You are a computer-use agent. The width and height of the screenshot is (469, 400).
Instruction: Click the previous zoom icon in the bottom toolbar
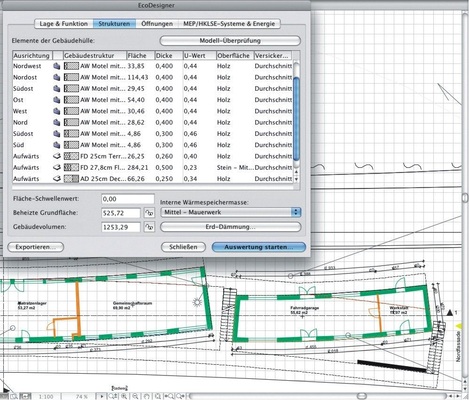point(169,396)
